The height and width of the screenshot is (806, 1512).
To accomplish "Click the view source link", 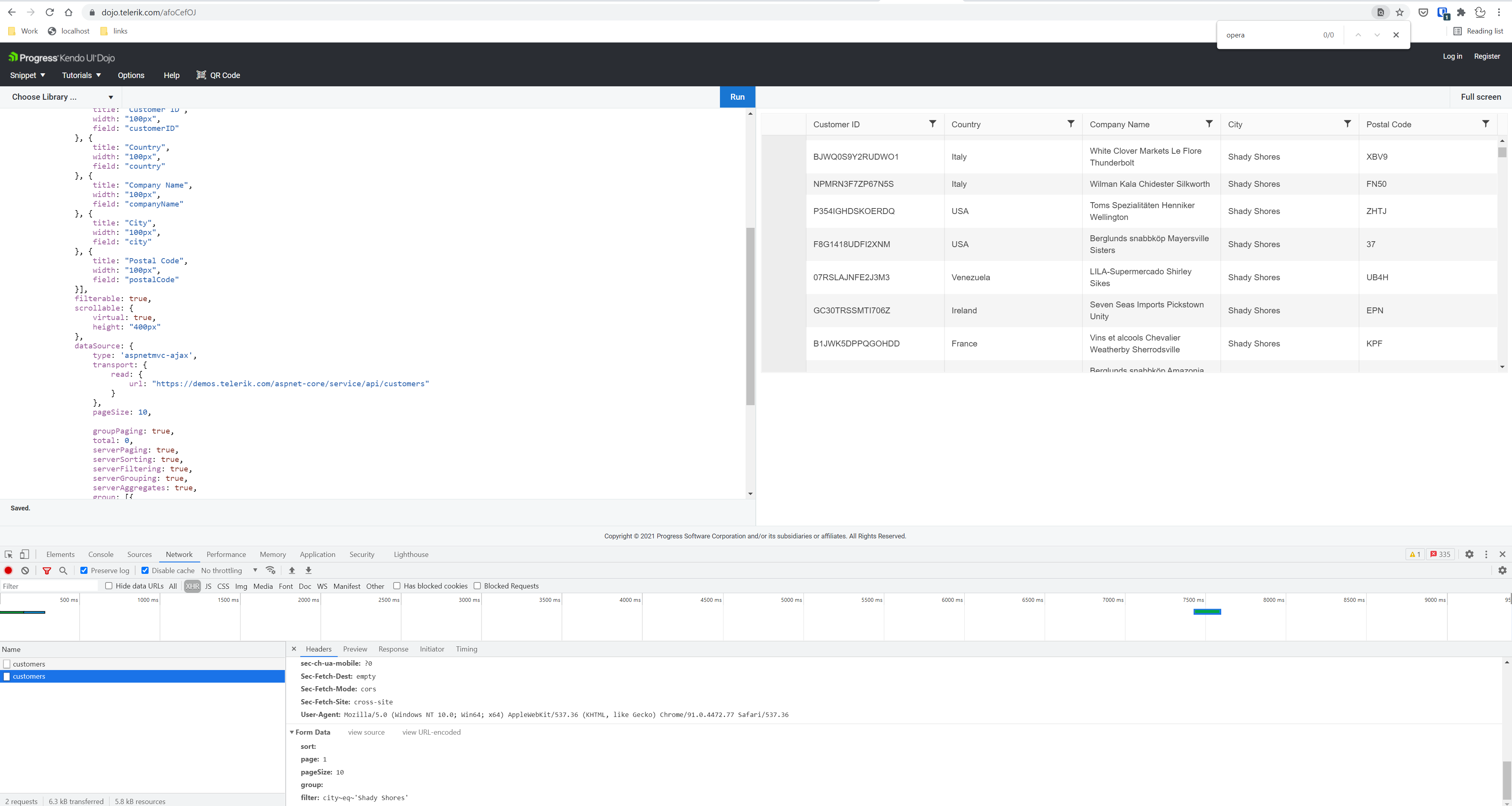I will (x=366, y=732).
